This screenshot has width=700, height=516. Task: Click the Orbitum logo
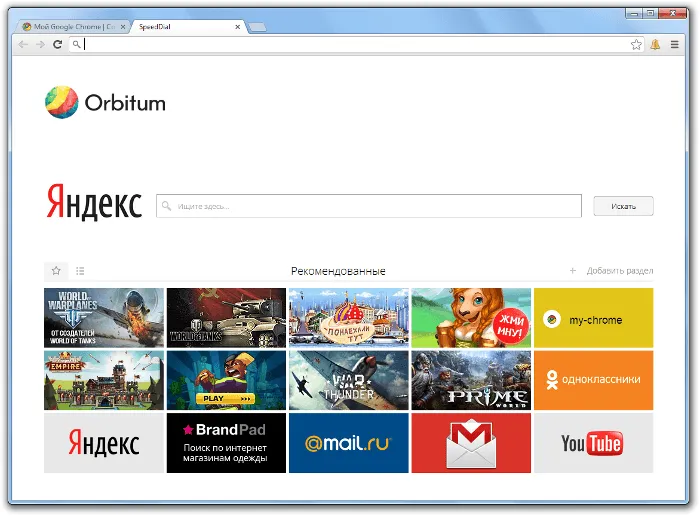tap(105, 103)
